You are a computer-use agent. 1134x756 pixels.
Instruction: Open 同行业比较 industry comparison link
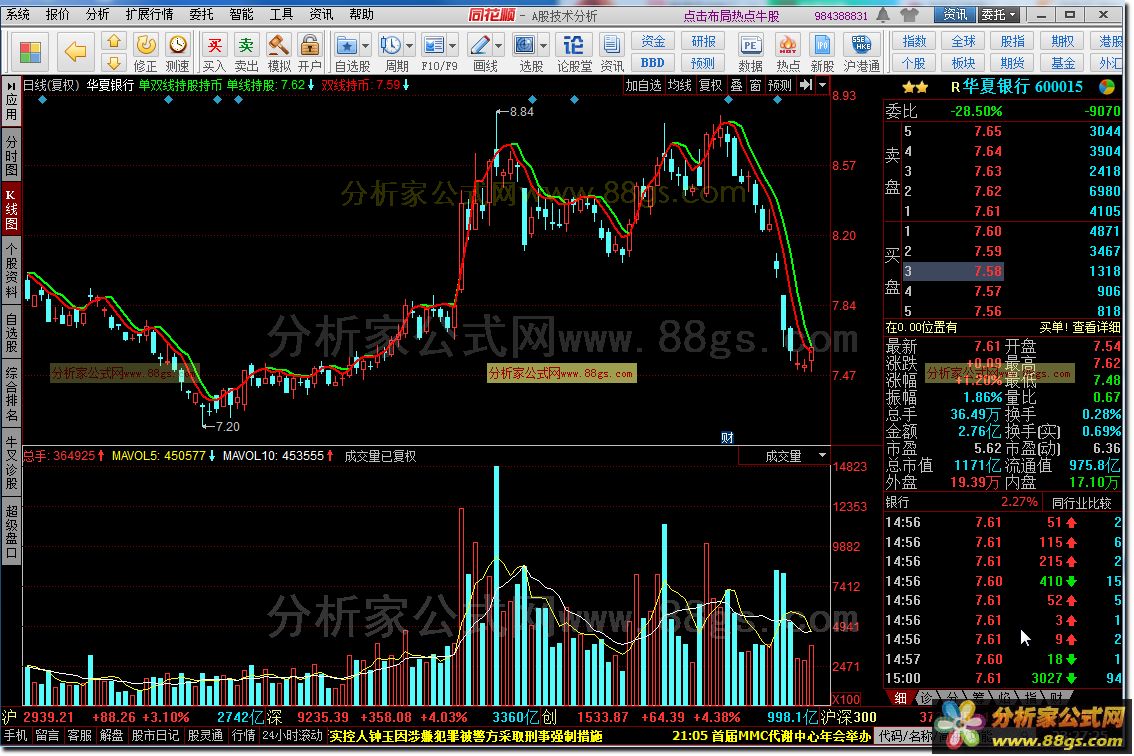[x=1081, y=503]
